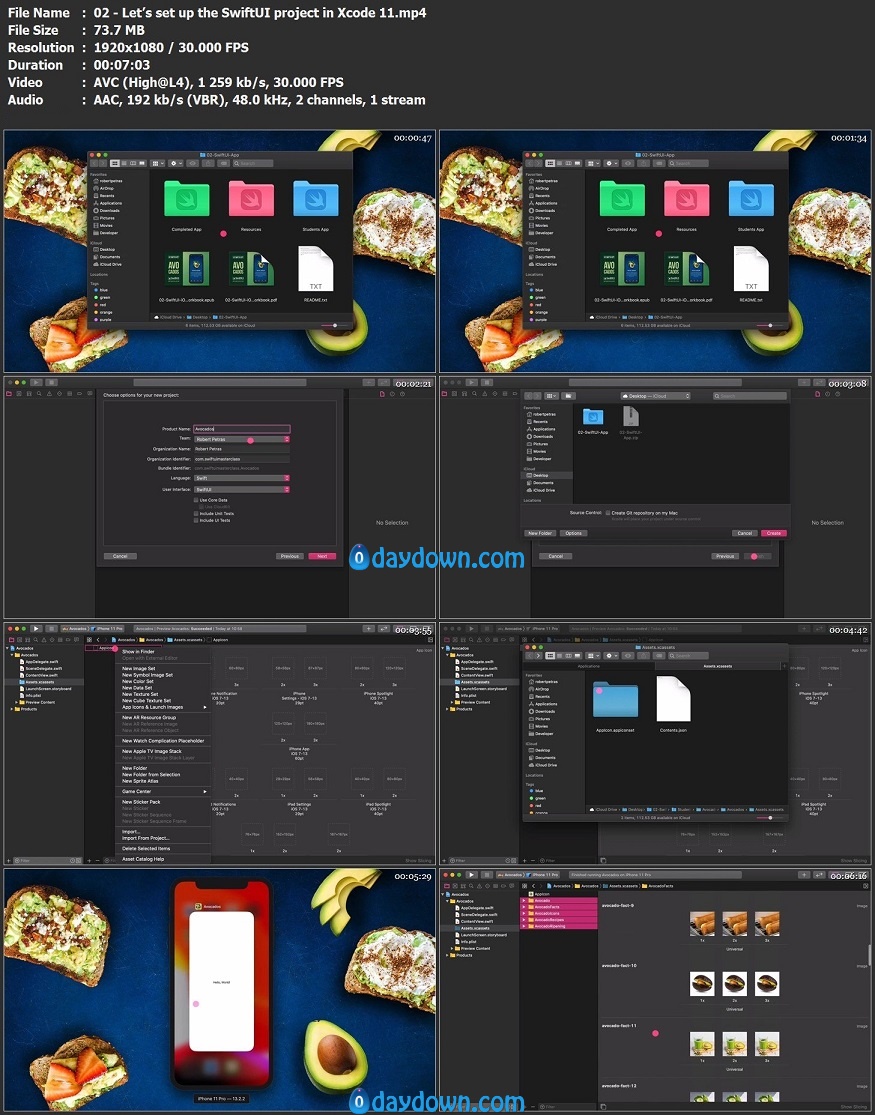Screen dimensions: 875x1115
Task: Open Students App folder in 00:00:47 frame
Action: [316, 199]
